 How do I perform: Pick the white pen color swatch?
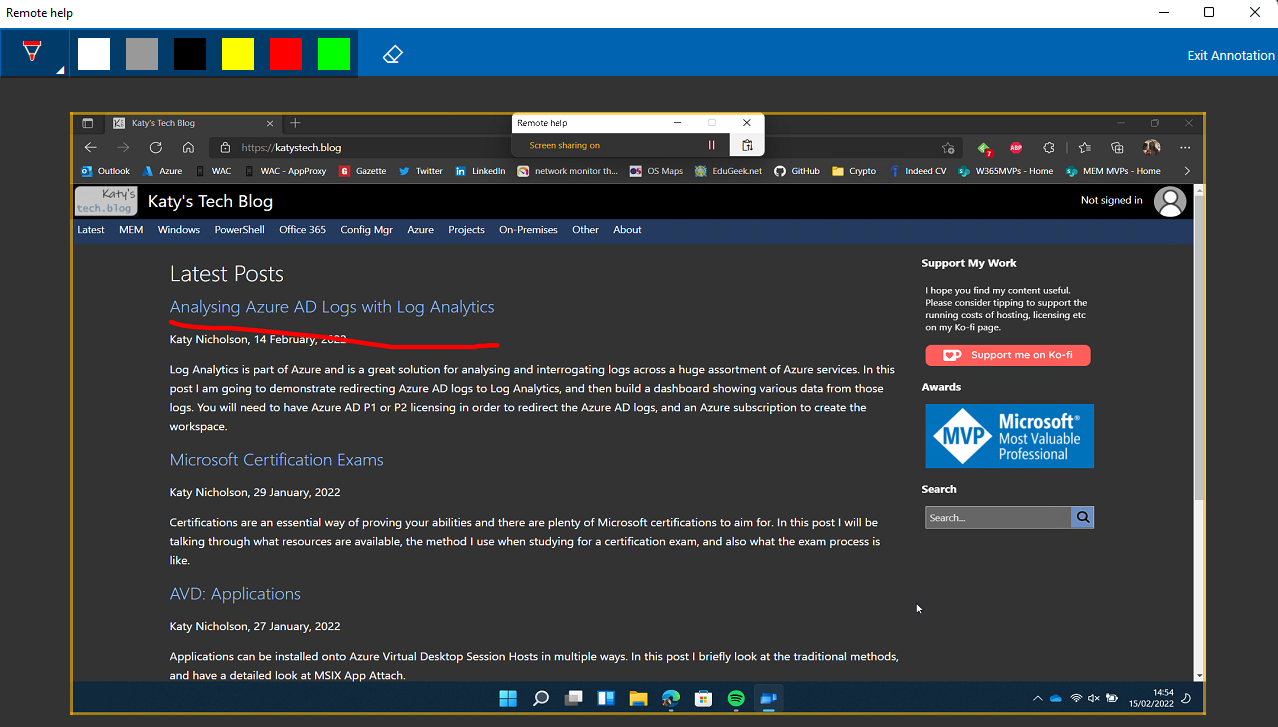tap(94, 54)
